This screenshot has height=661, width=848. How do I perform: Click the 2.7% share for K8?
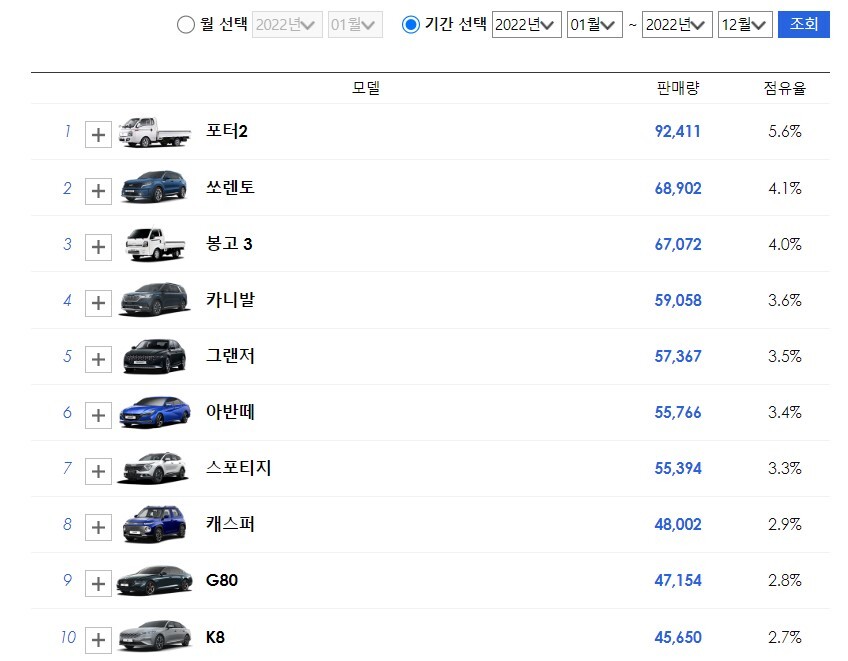[x=785, y=638]
